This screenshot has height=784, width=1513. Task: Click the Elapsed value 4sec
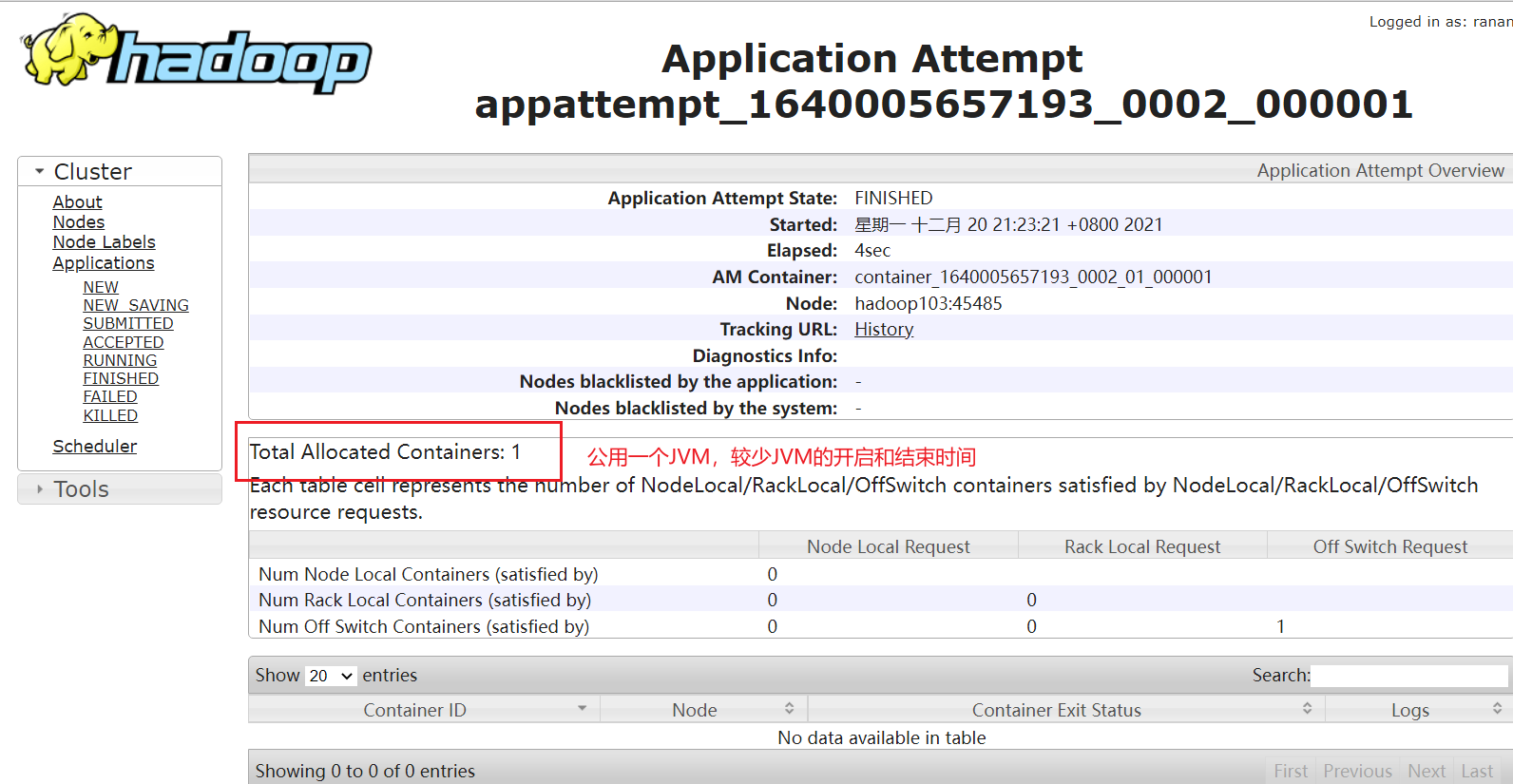pyautogui.click(x=872, y=251)
